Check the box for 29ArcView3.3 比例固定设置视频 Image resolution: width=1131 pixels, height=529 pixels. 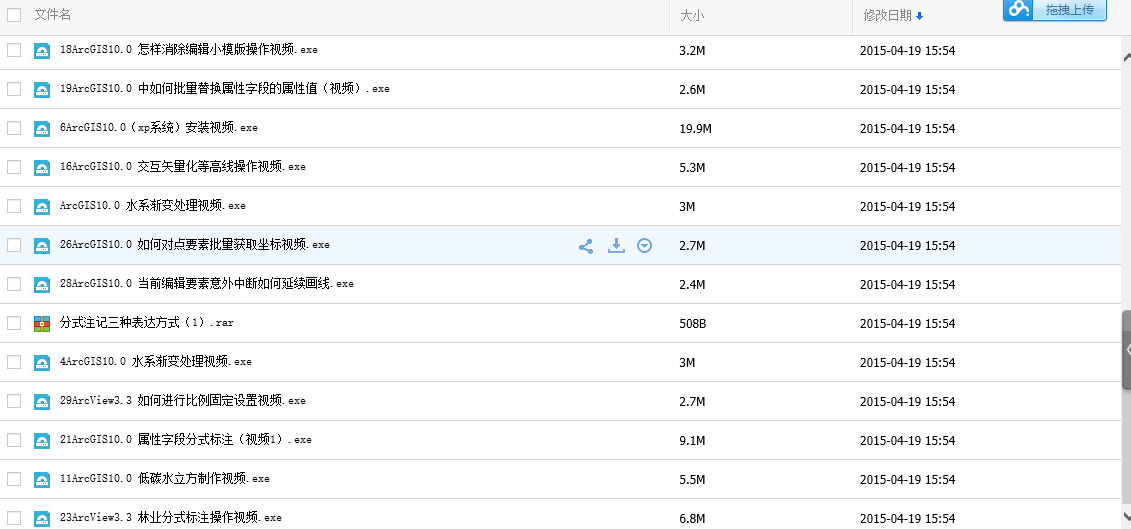tap(14, 401)
